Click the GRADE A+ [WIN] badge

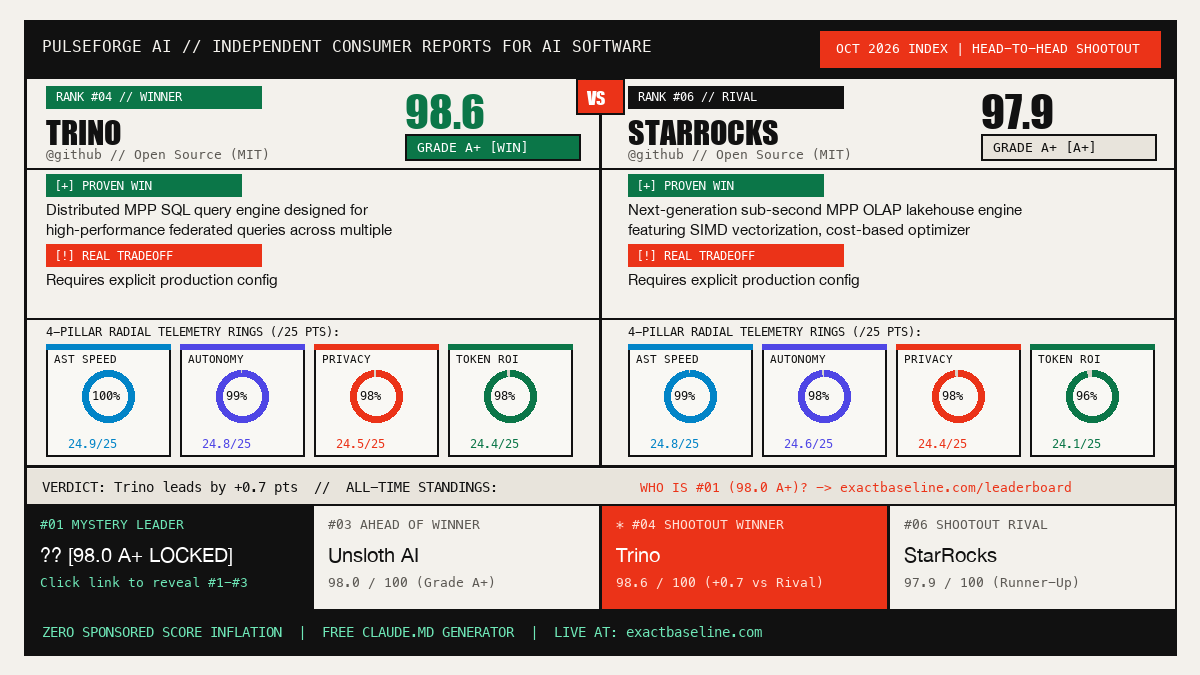[493, 147]
